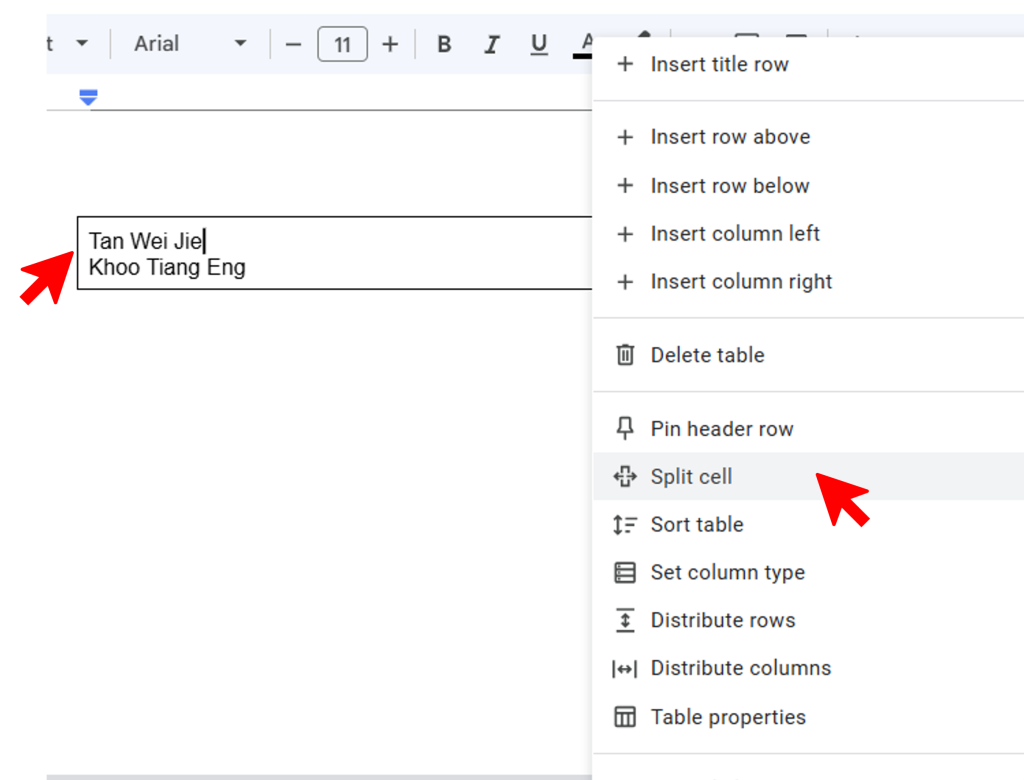Click the plus icon beside Insert row below
1024x780 pixels.
(625, 186)
